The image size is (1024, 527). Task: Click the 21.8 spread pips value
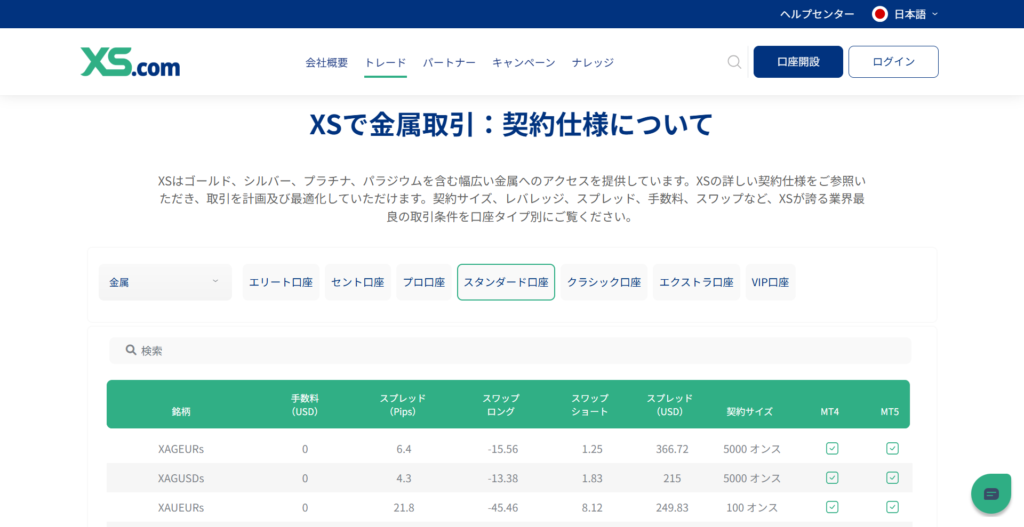(404, 507)
